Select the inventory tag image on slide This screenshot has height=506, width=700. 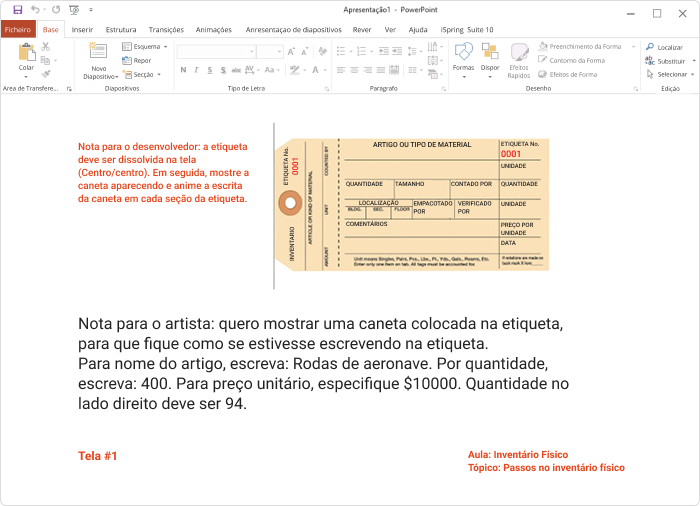412,205
